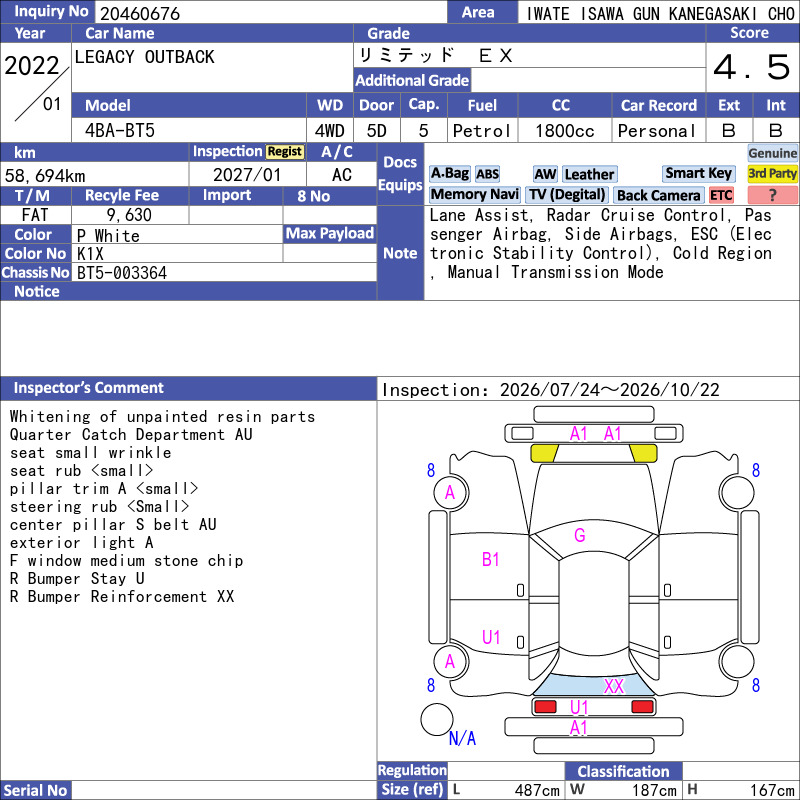Screen dimensions: 800x800
Task: Select inquiry number 20460676
Action: tap(140, 13)
